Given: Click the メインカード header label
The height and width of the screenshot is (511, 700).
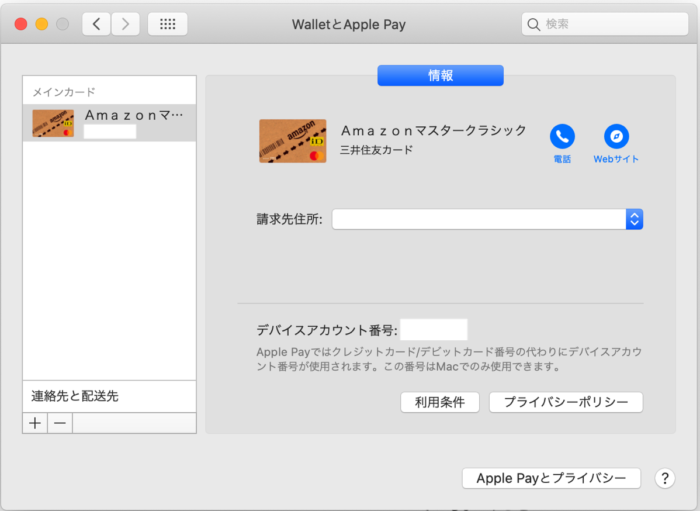Looking at the screenshot, I should [x=64, y=92].
